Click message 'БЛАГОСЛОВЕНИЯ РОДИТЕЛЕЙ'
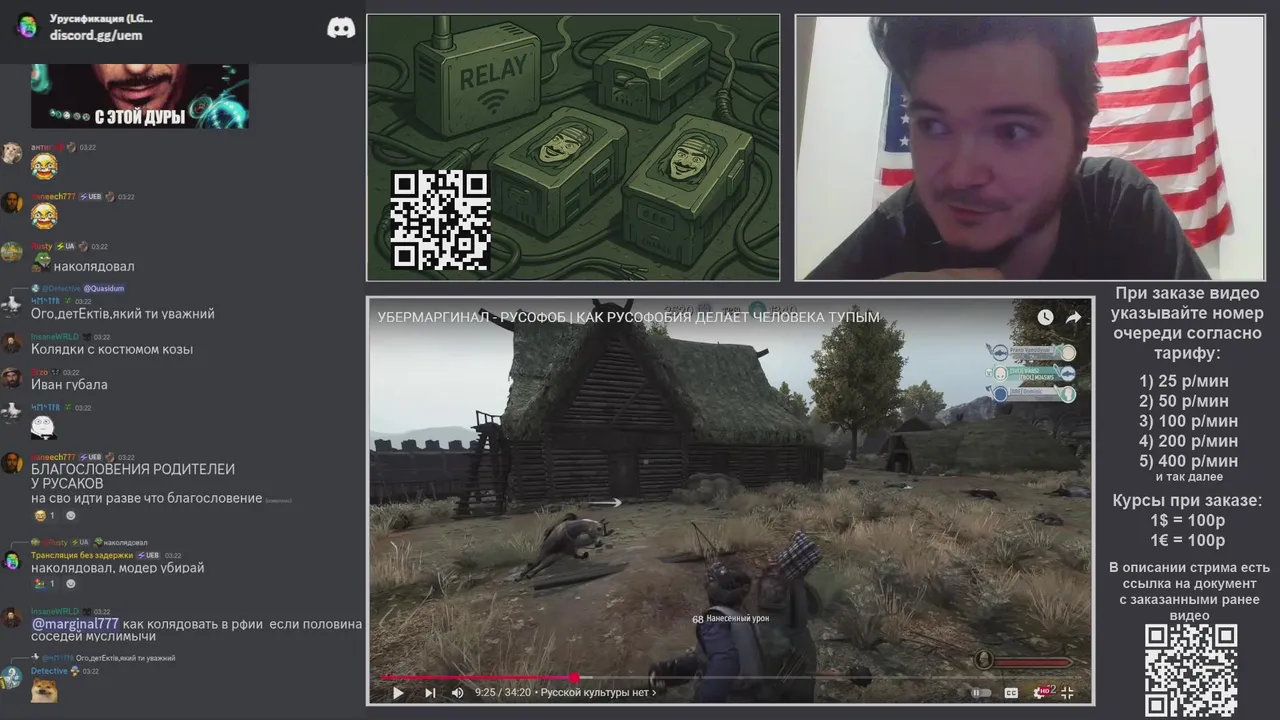Image resolution: width=1280 pixels, height=720 pixels. pyautogui.click(x=133, y=469)
